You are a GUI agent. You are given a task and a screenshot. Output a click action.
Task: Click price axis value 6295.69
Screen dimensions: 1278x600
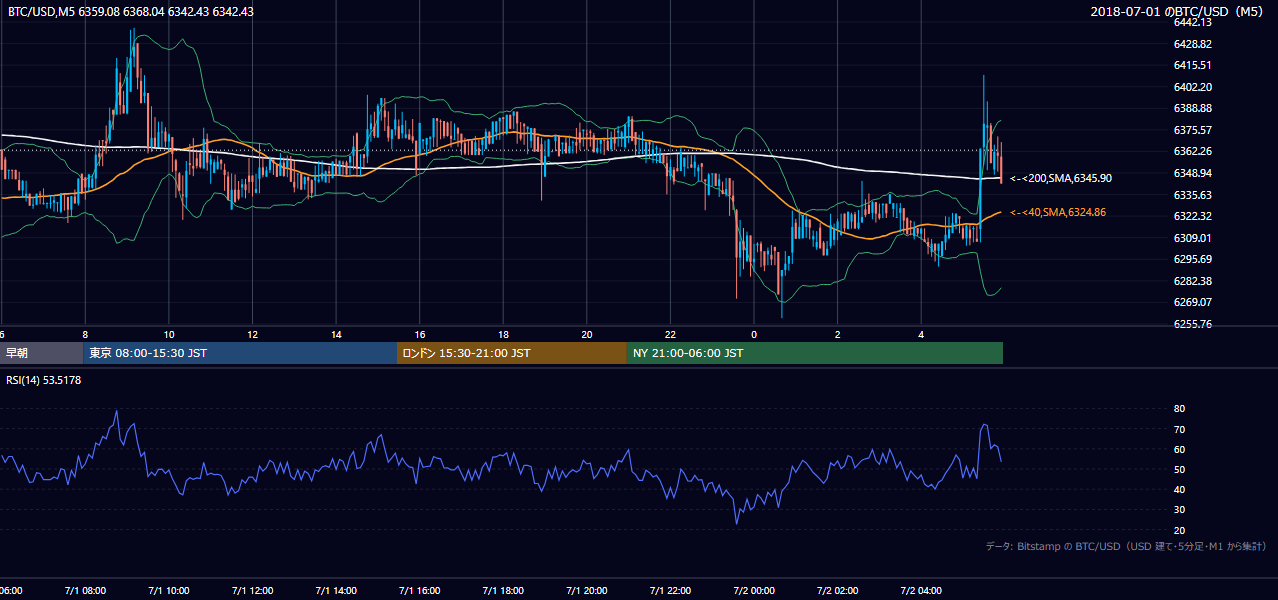1192,259
